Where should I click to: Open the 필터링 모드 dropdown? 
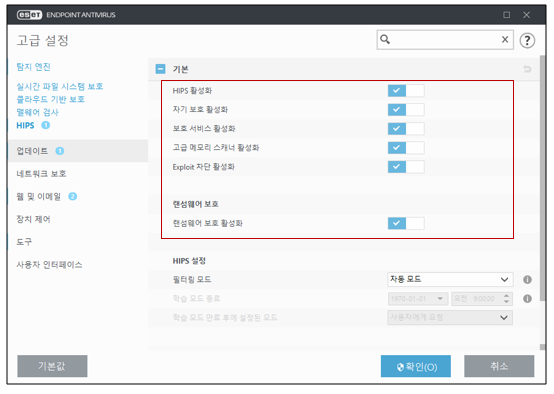click(x=450, y=280)
